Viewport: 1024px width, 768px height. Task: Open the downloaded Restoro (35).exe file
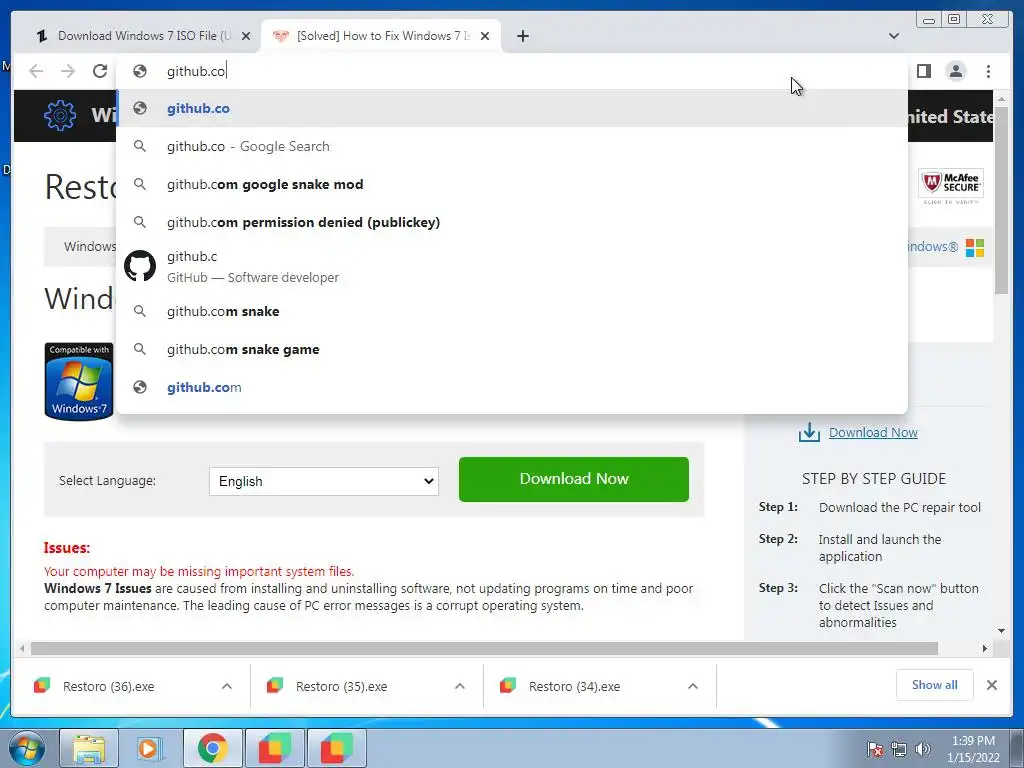(342, 686)
